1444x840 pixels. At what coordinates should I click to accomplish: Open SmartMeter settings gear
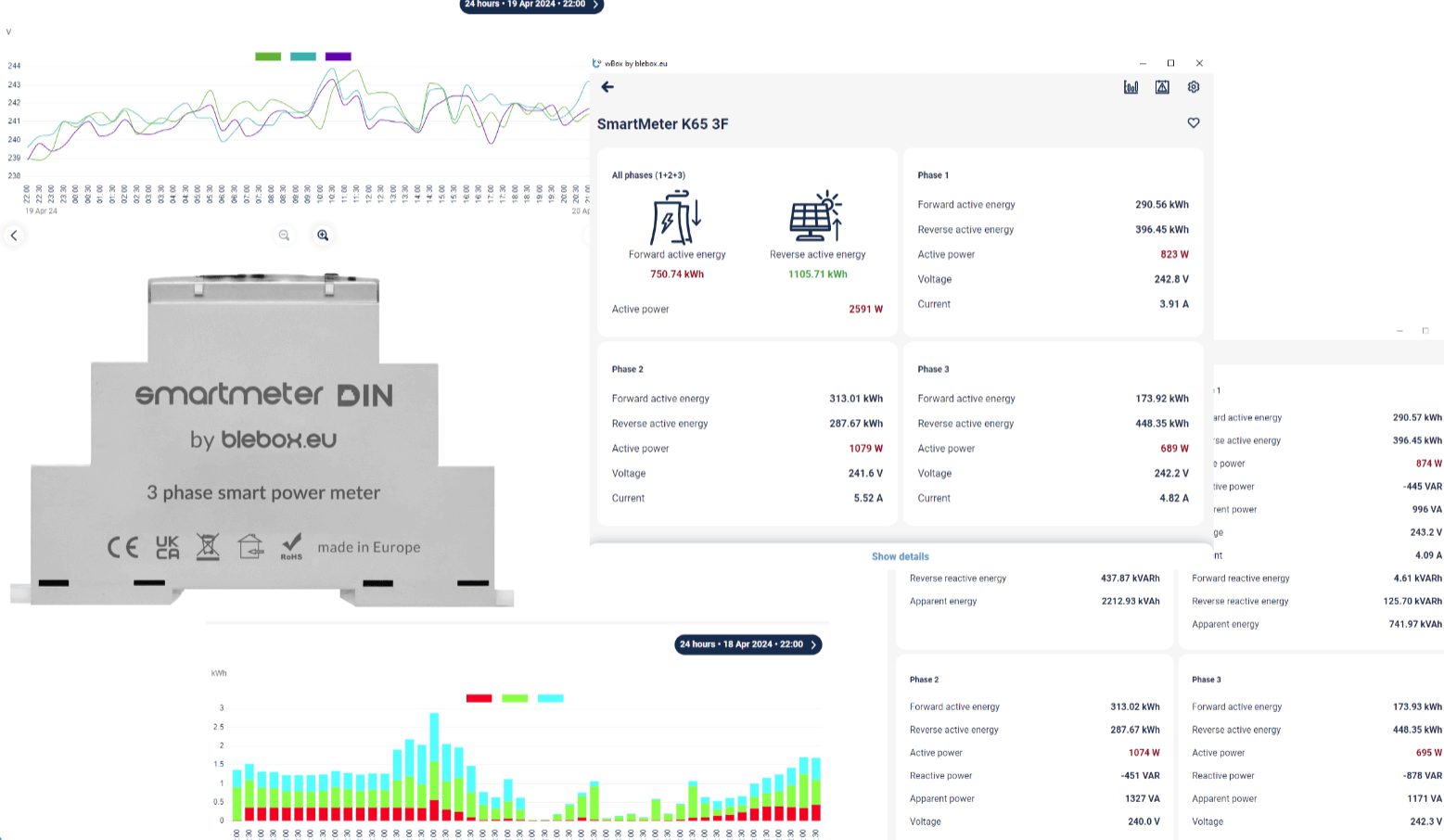click(x=1194, y=87)
